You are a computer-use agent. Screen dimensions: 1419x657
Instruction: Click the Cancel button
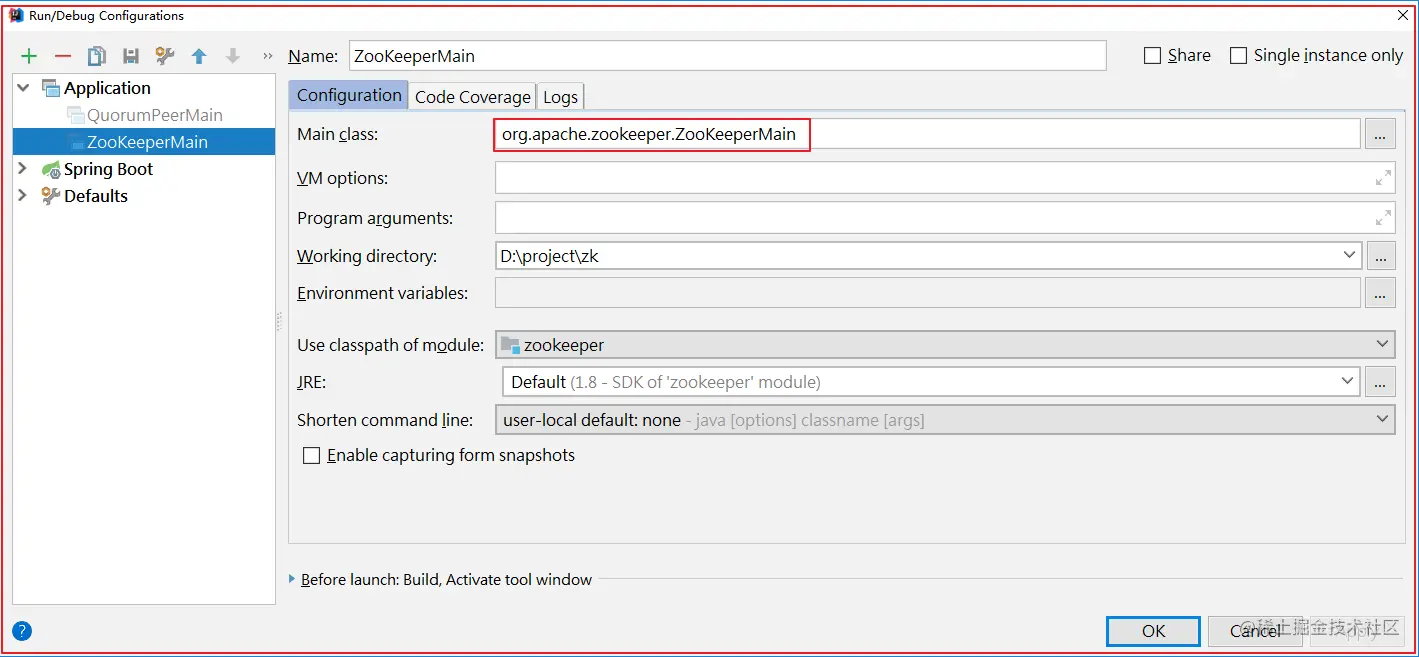[x=1255, y=631]
